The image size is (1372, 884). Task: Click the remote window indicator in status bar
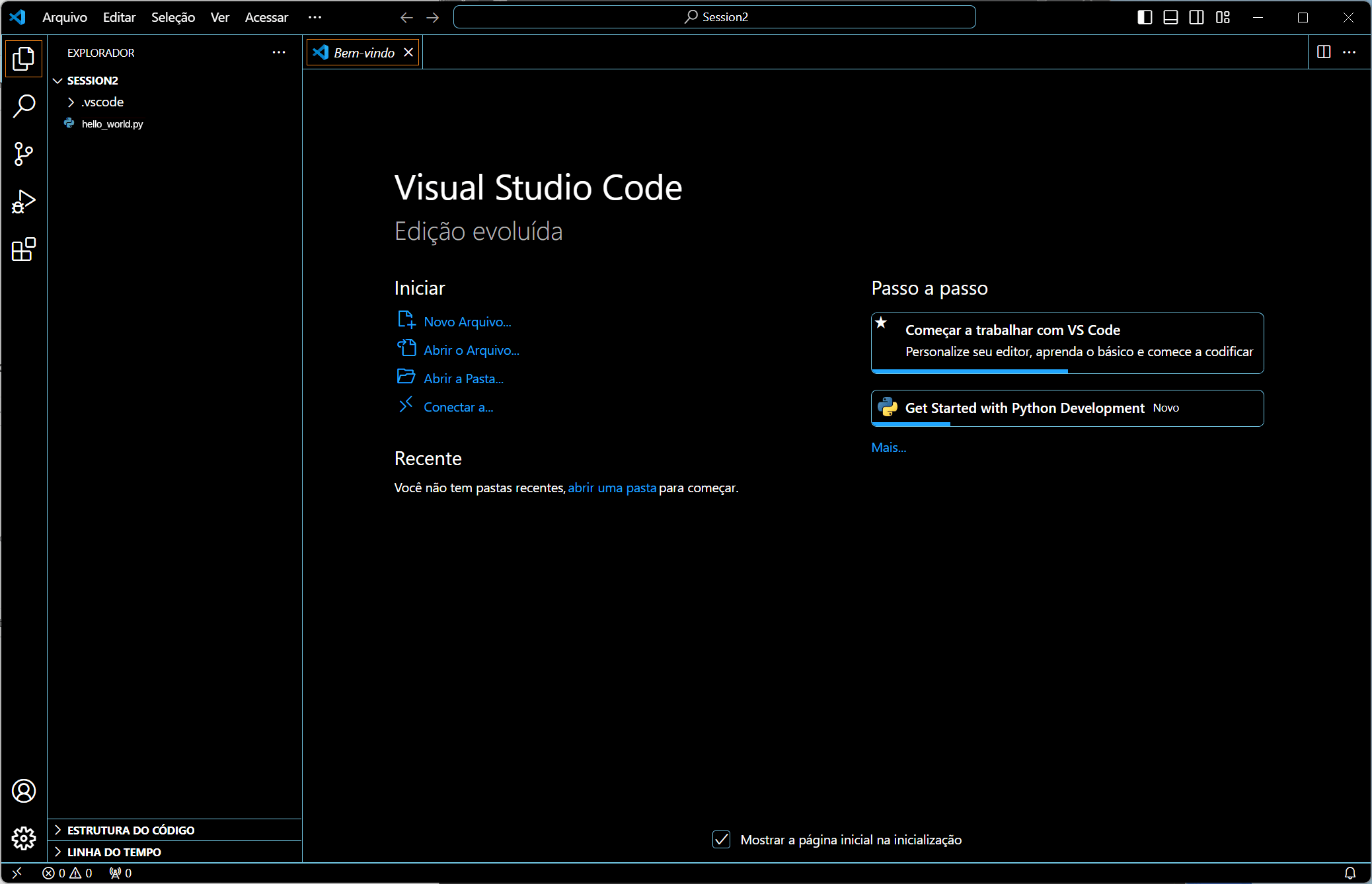pos(17,873)
